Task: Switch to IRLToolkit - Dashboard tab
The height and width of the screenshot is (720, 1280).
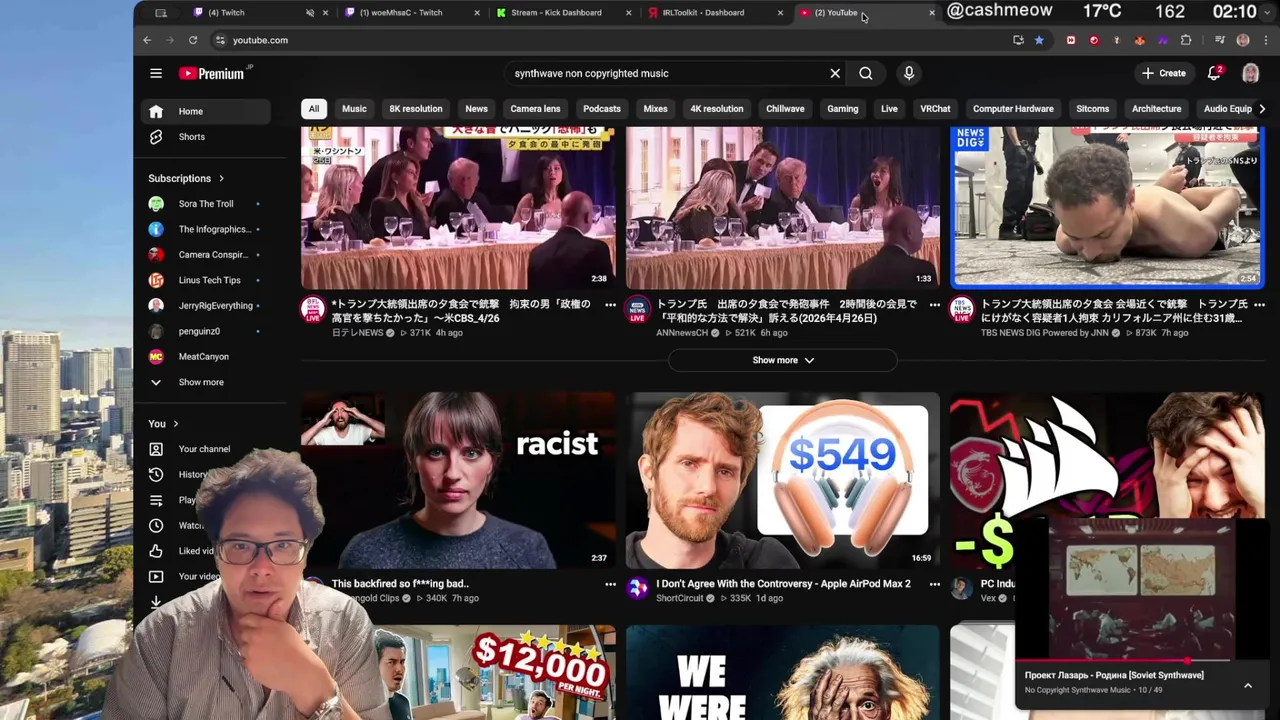Action: (703, 13)
